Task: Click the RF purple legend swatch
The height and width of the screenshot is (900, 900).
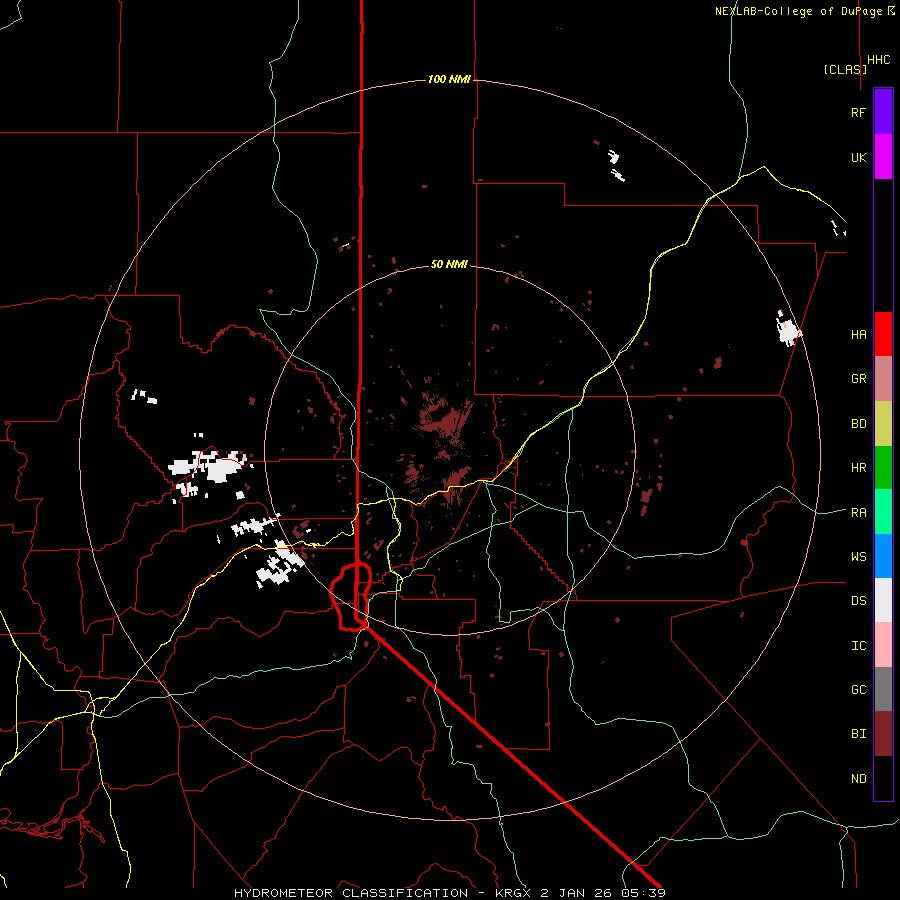Action: coord(883,112)
